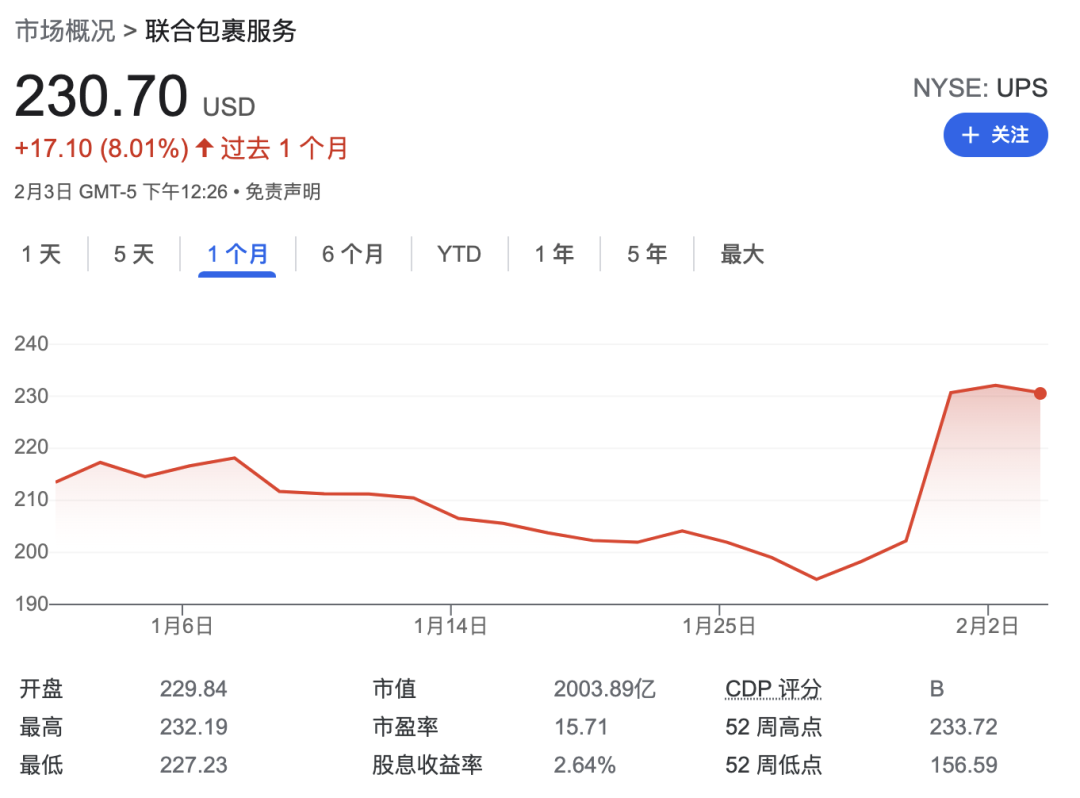Choose the YTD range tab

[x=459, y=254]
